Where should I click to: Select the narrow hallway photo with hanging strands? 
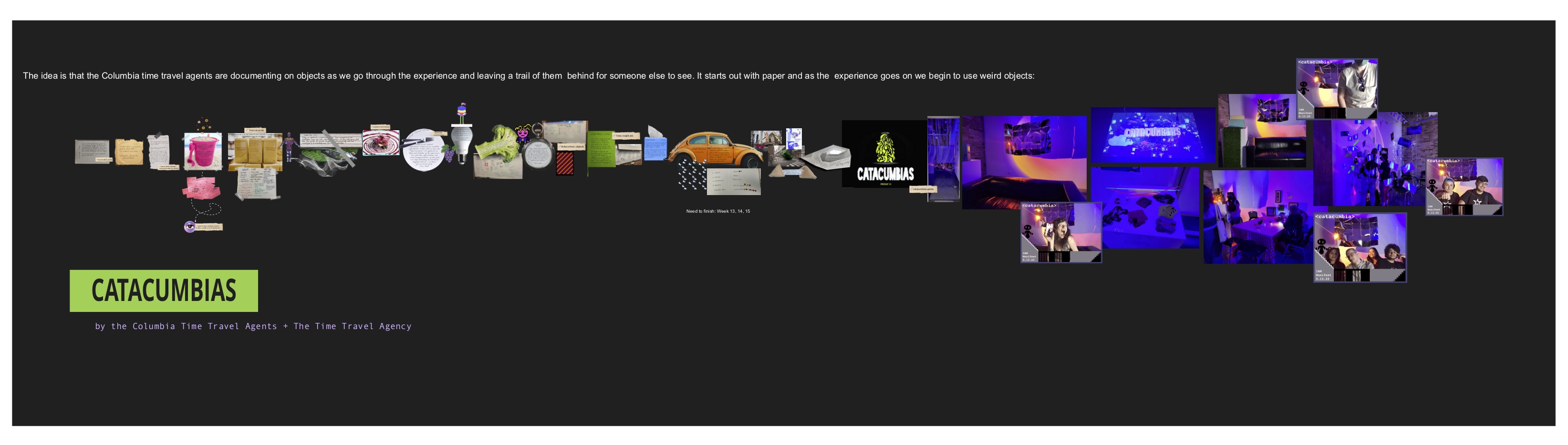[x=943, y=159]
